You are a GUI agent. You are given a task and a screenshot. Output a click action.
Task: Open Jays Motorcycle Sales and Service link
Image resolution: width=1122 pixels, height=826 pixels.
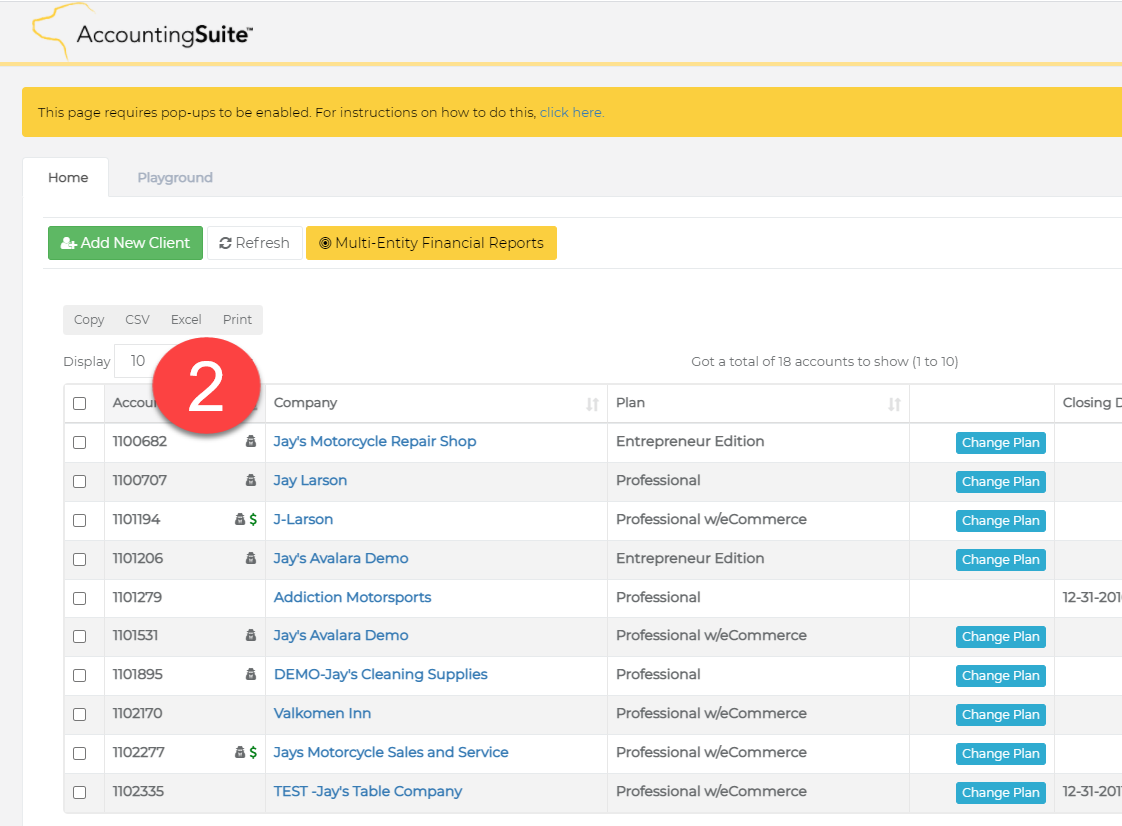coord(391,752)
